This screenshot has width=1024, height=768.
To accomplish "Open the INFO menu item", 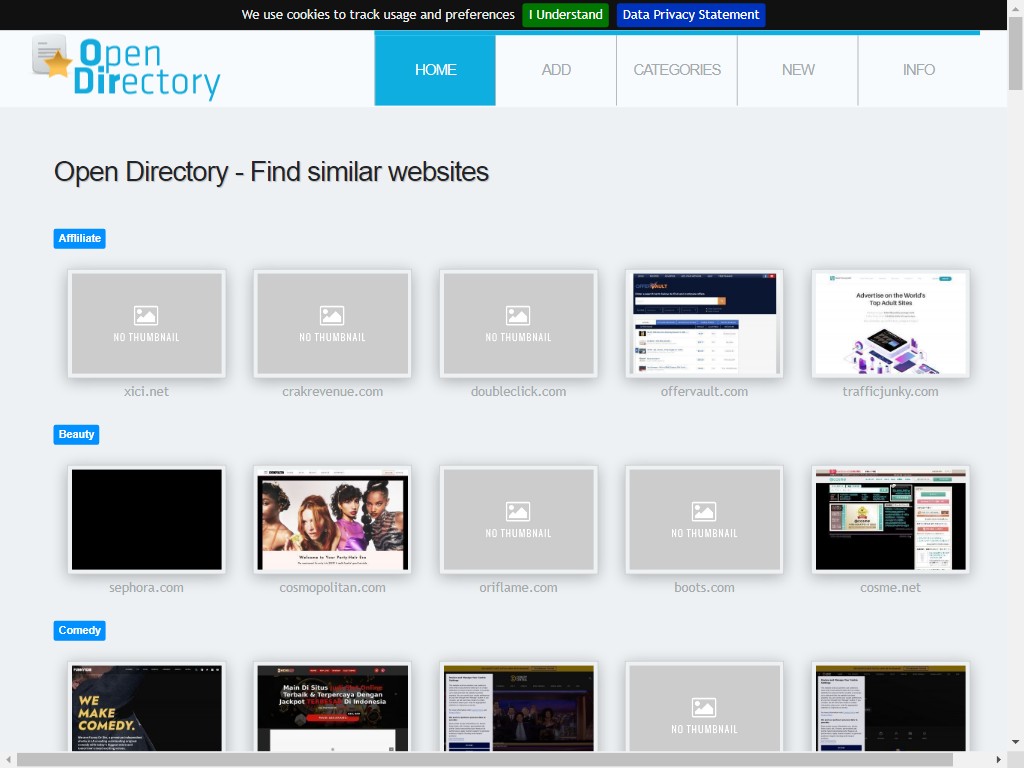I will pos(918,70).
